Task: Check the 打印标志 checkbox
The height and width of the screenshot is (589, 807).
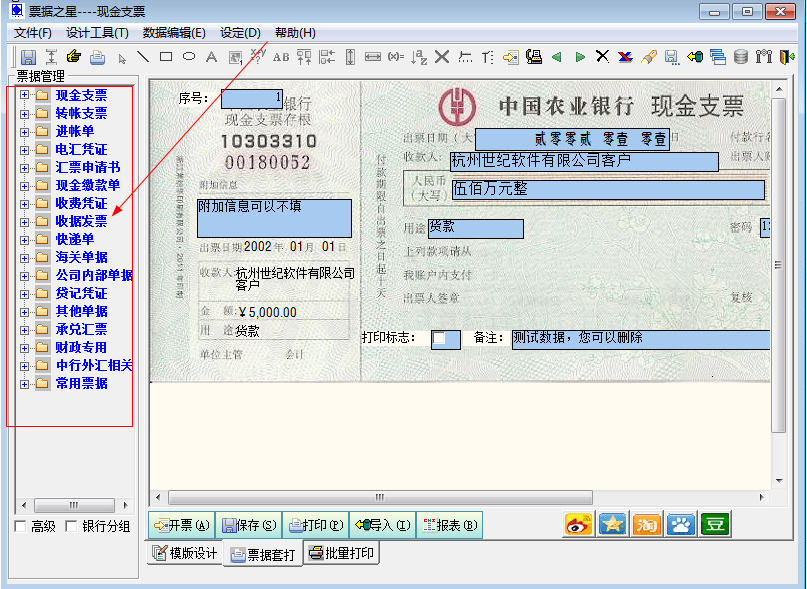Action: pos(440,339)
